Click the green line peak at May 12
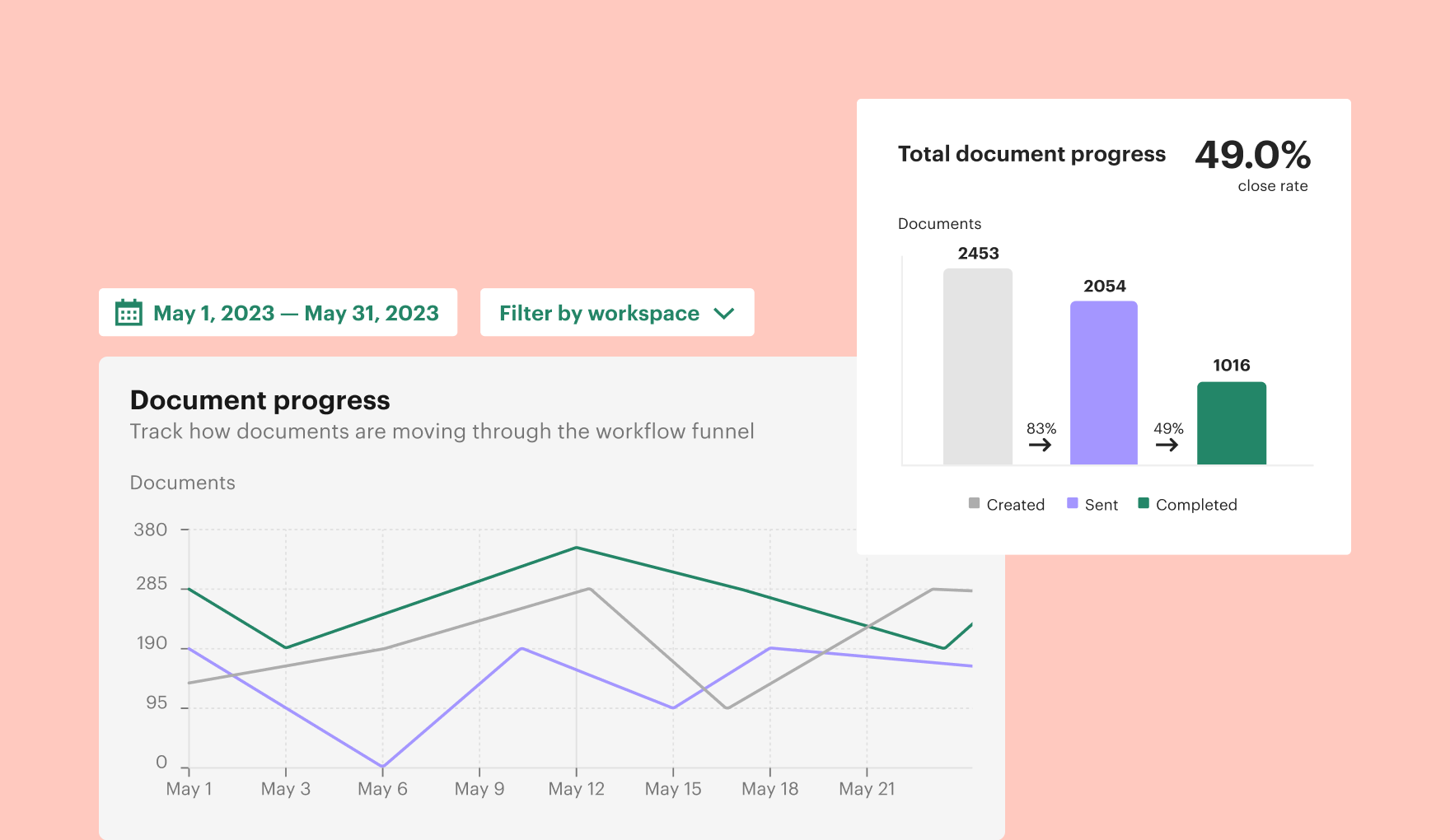 576,548
